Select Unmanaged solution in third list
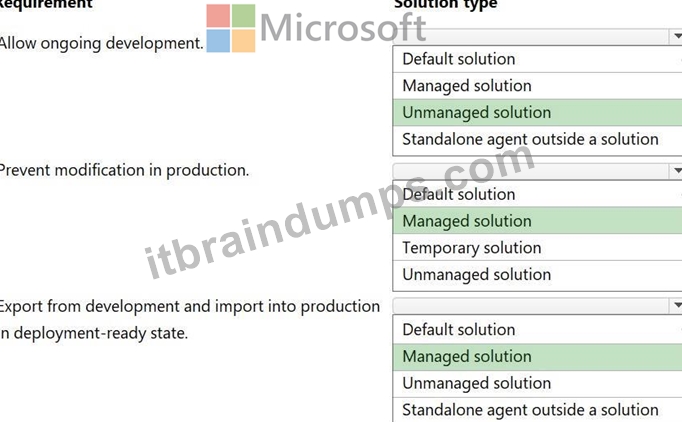The image size is (682, 422). (538, 383)
